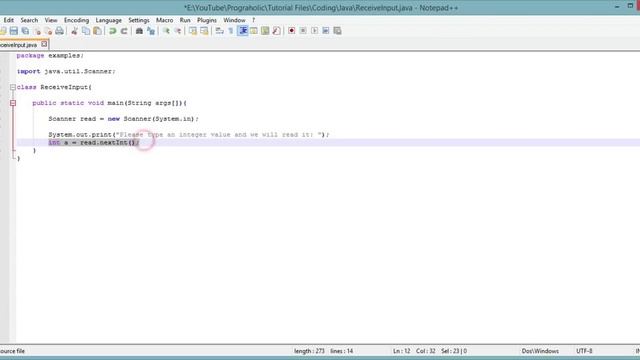Open the ? help menu
The width and height of the screenshot is (640, 360).
pyautogui.click(x=253, y=20)
